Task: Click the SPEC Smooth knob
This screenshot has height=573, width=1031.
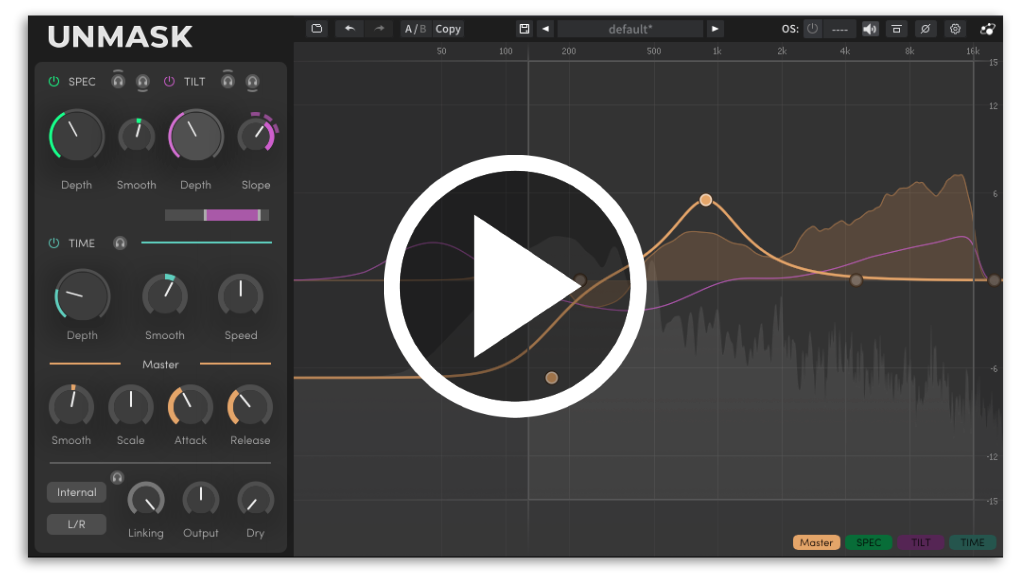Action: pyautogui.click(x=136, y=136)
